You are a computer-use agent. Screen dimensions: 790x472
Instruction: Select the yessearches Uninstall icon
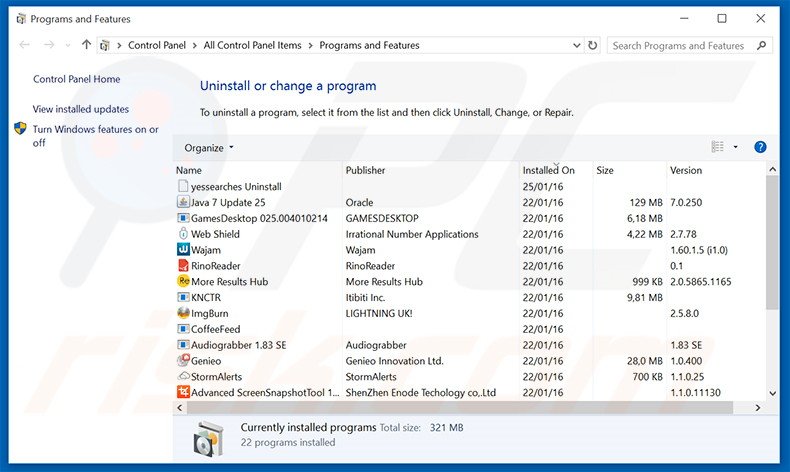point(183,186)
